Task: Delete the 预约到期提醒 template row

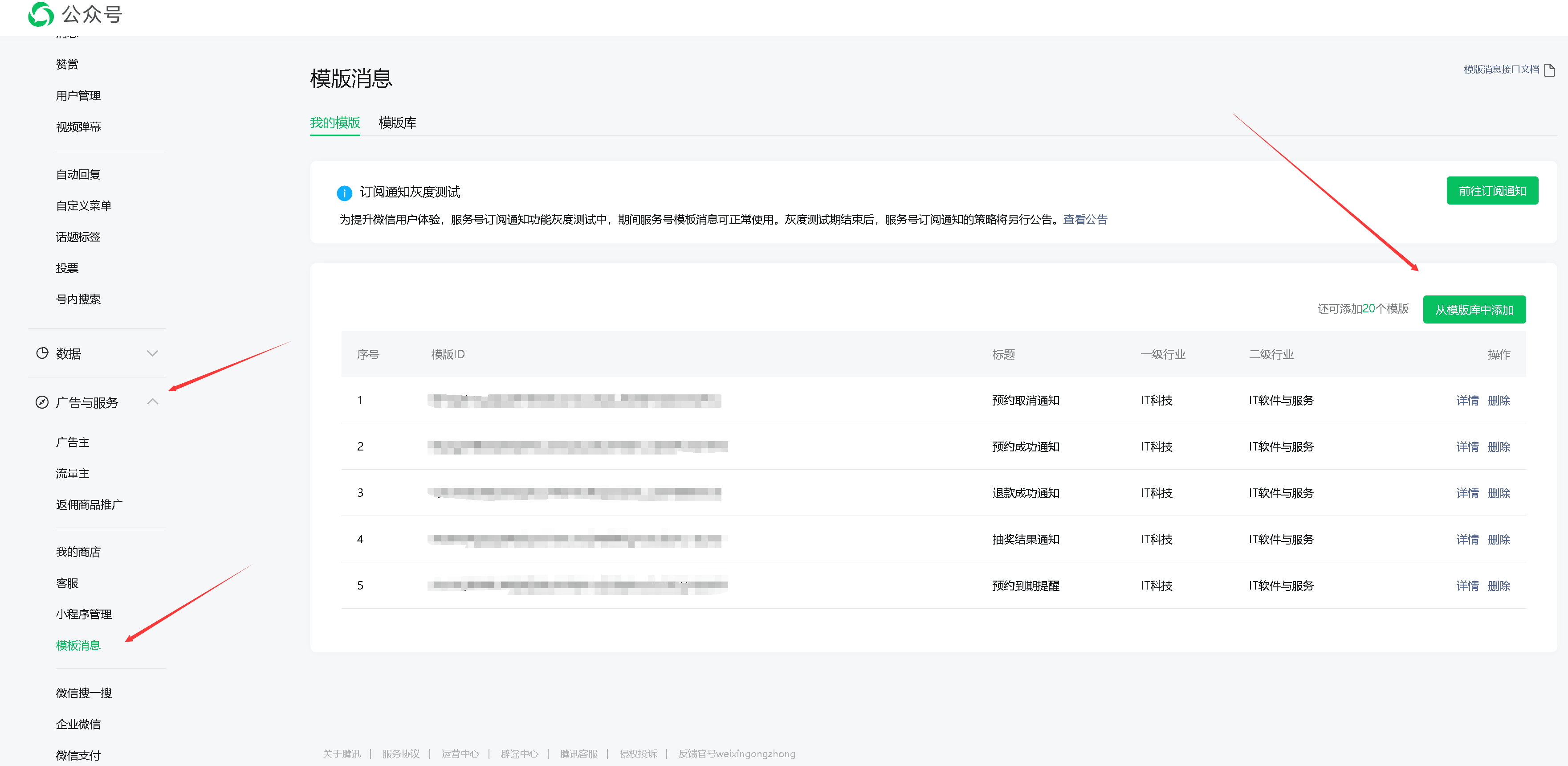Action: (x=1499, y=586)
